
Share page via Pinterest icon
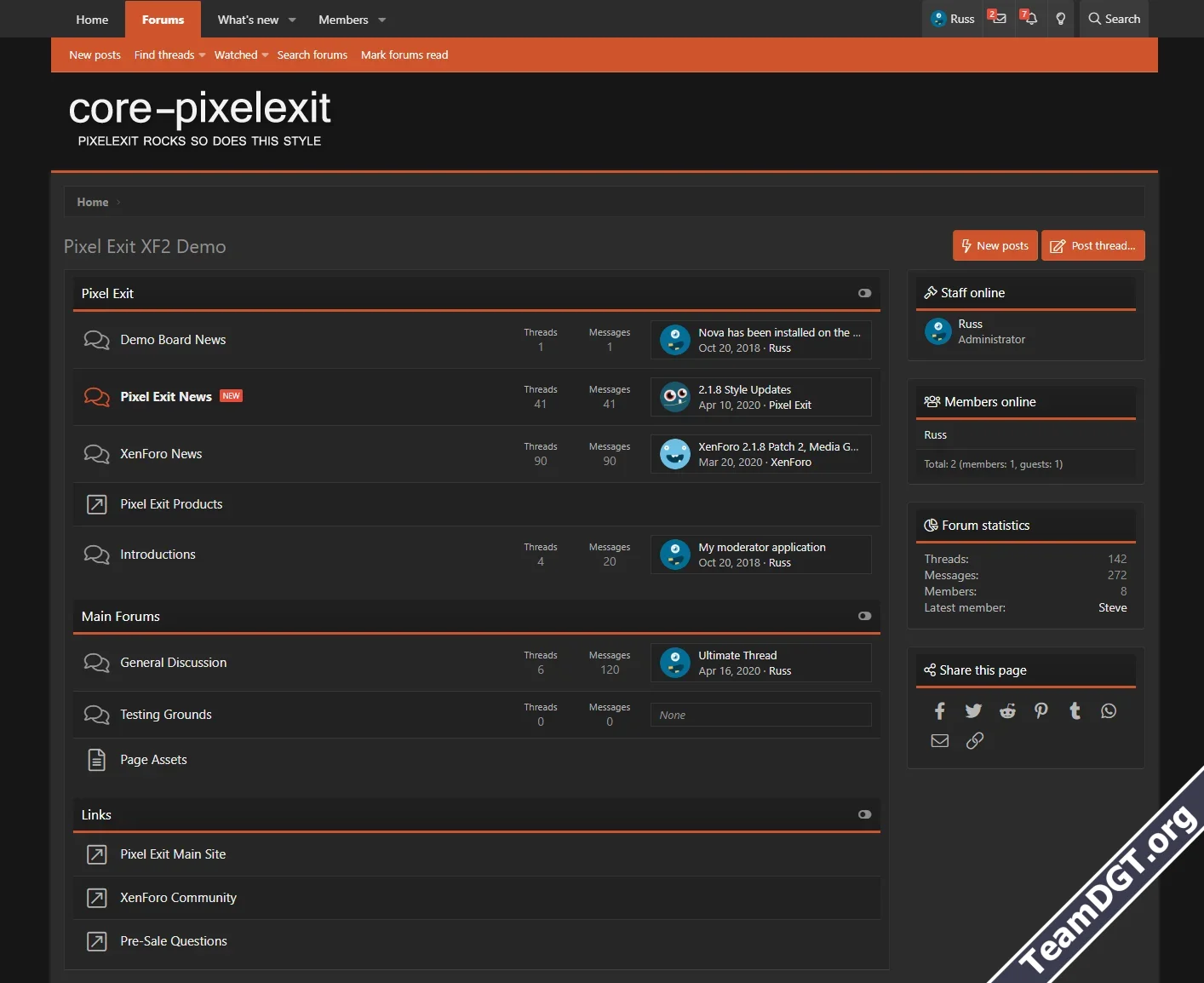click(1041, 711)
